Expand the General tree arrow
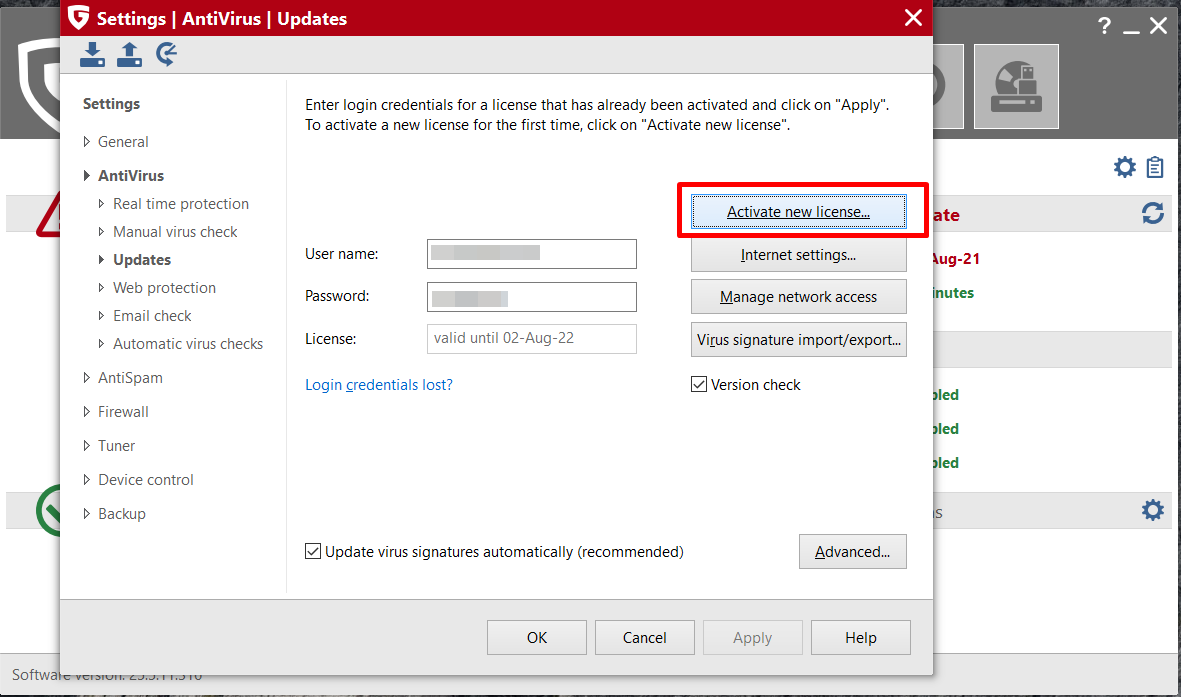The height and width of the screenshot is (697, 1181). 87,142
